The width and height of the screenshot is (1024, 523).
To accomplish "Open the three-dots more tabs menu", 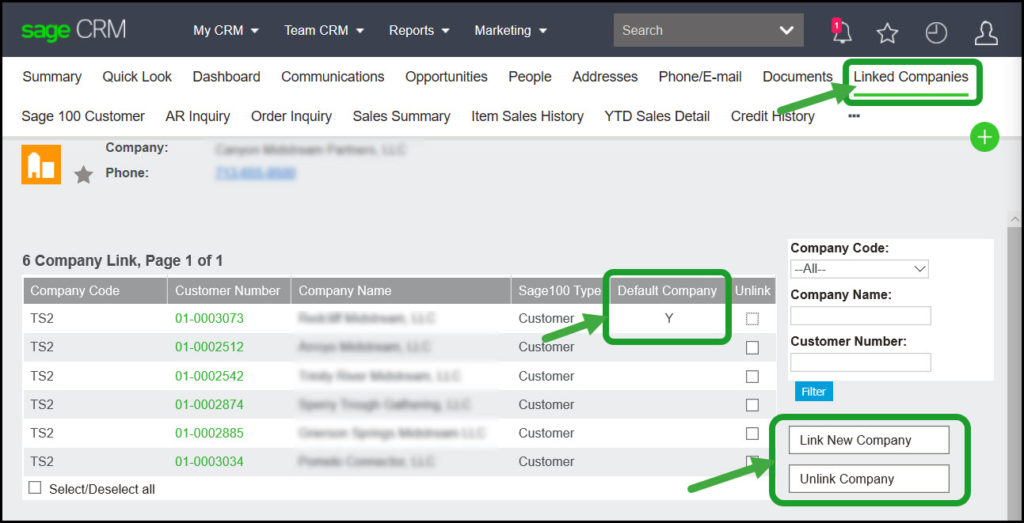I will (854, 116).
